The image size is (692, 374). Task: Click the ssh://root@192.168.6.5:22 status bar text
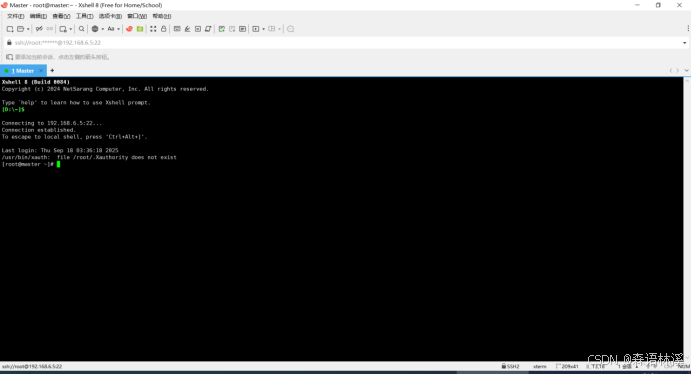32,366
